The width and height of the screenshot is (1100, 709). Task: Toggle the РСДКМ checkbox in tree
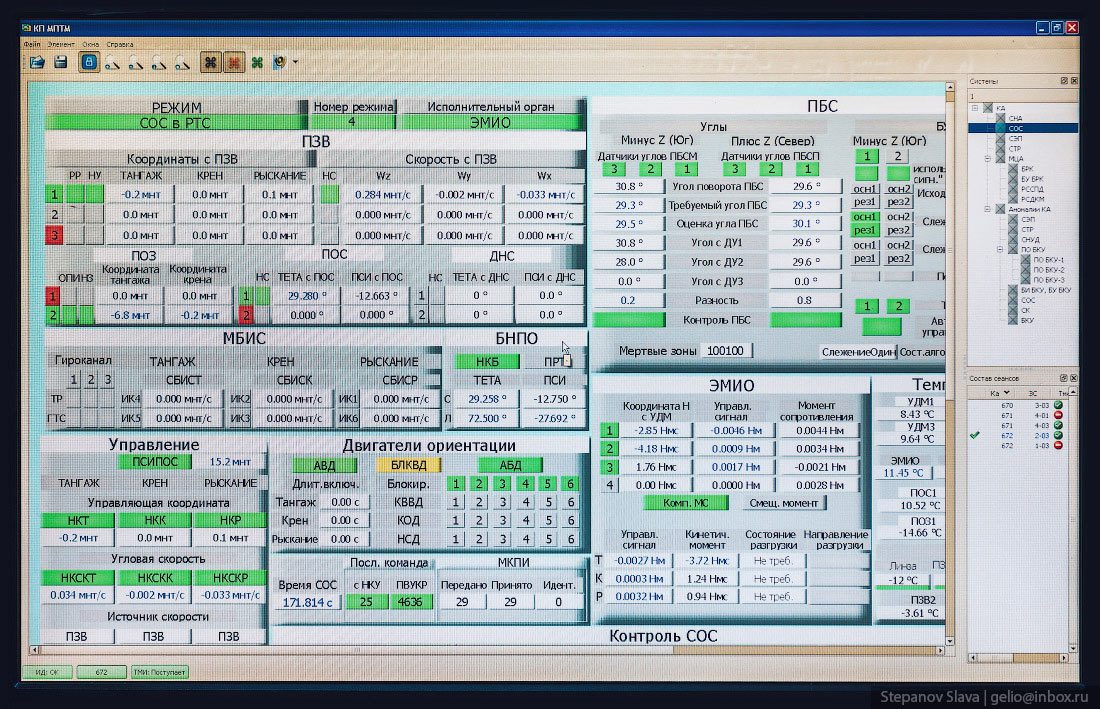(1012, 199)
